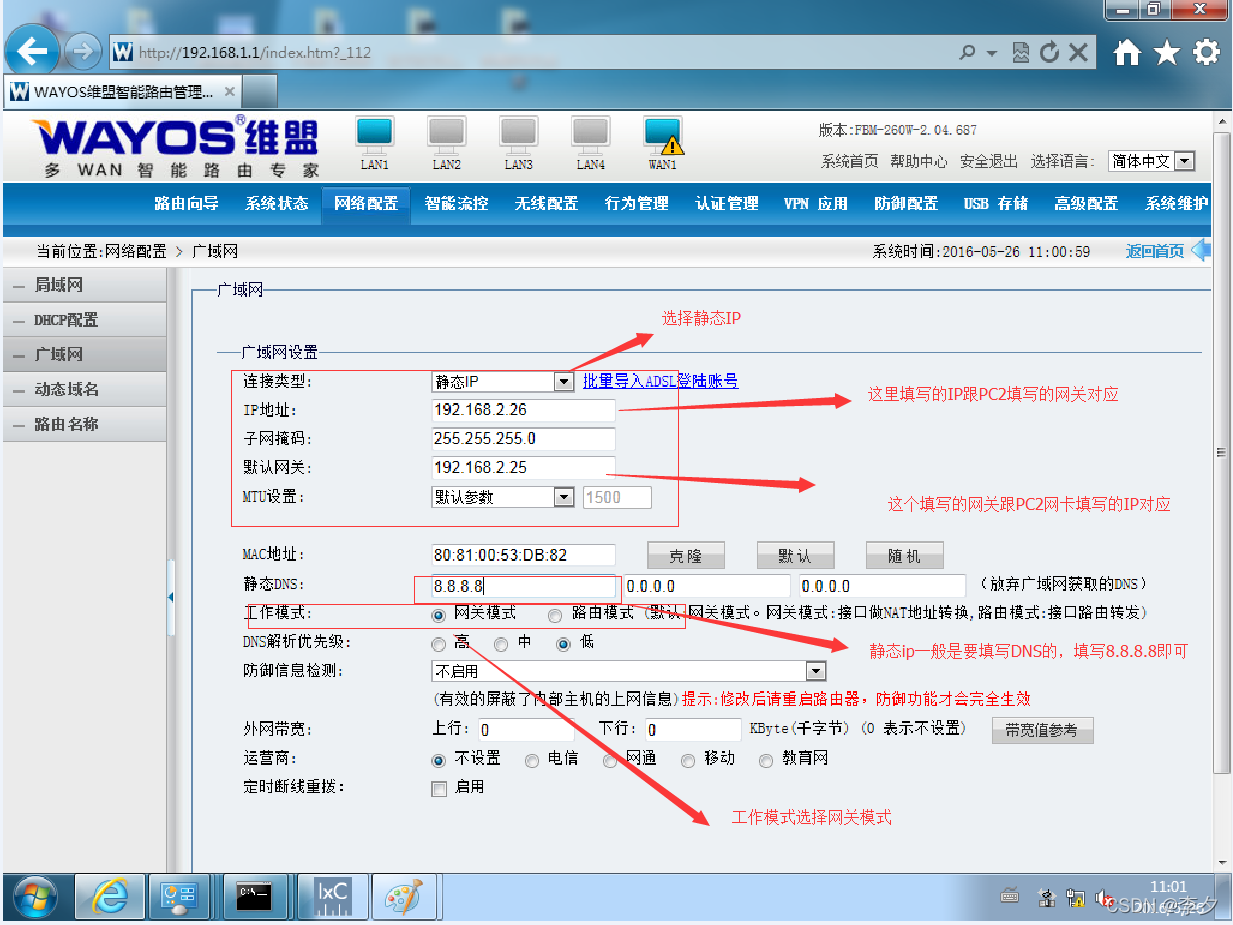Open the 无线配置 menu tab
This screenshot has width=1233, height=925.
(546, 203)
